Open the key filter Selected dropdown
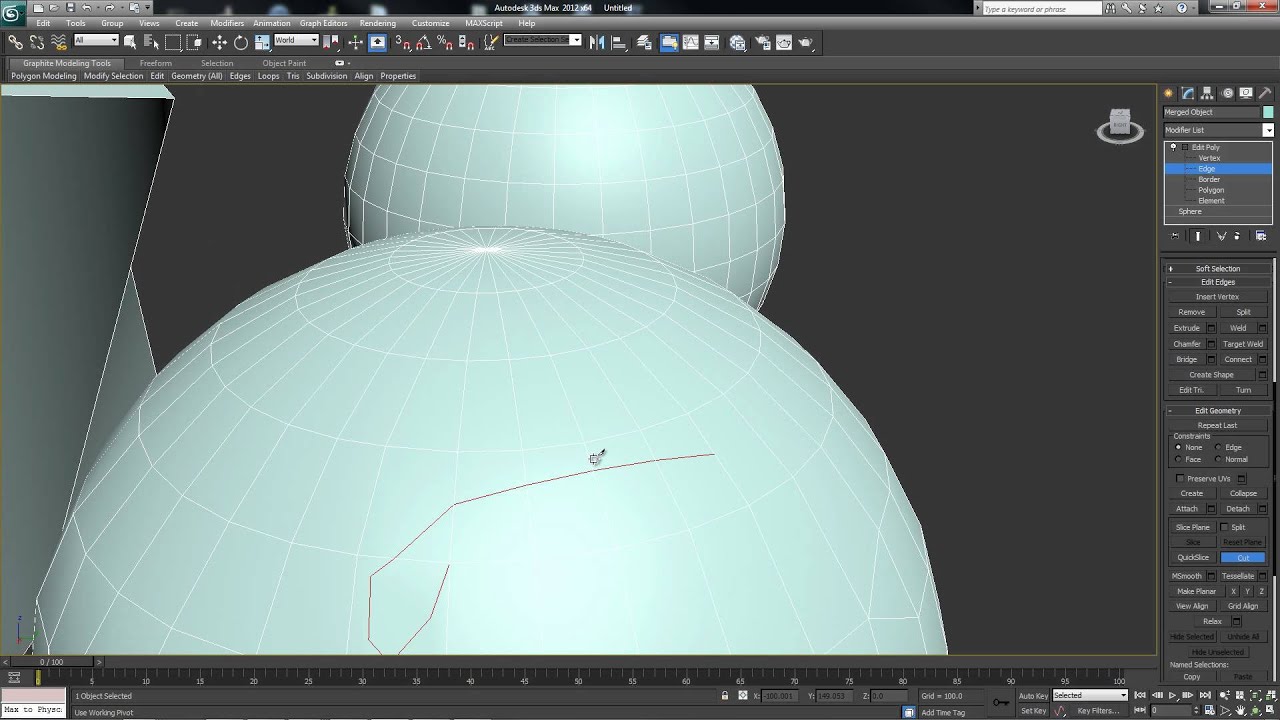The height and width of the screenshot is (720, 1280). tap(1090, 696)
